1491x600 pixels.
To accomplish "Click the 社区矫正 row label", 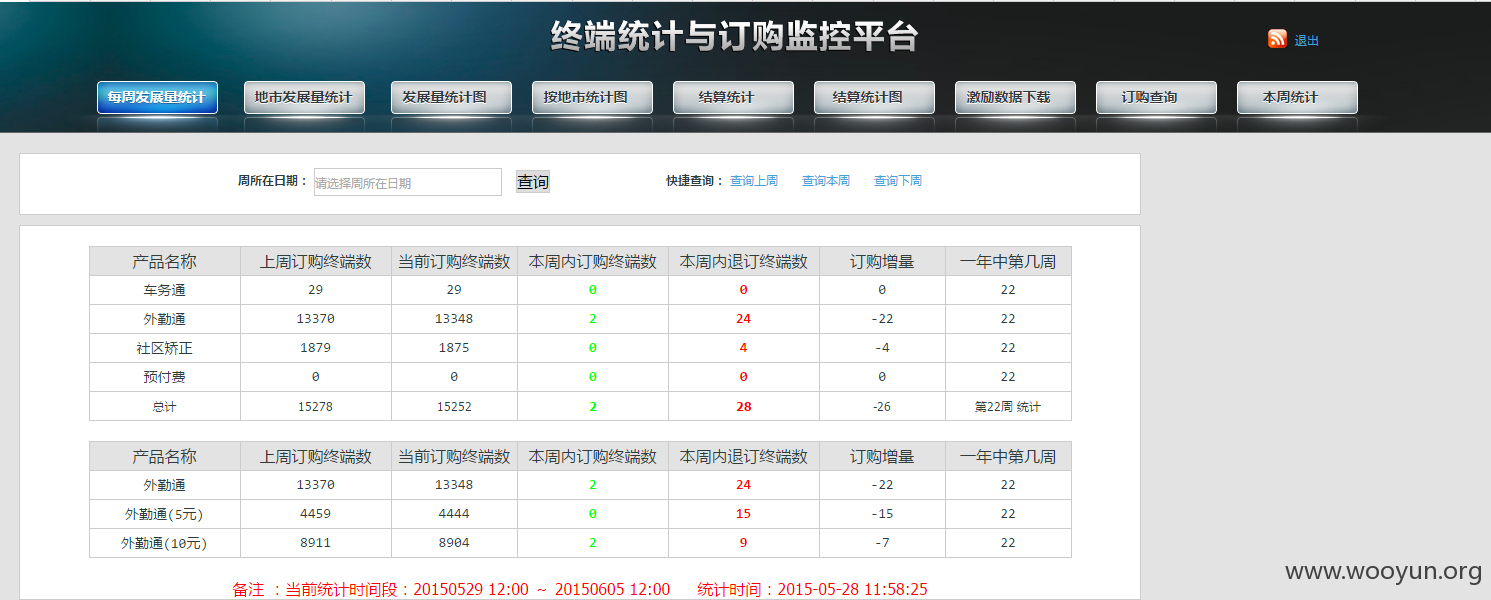I will click(165, 348).
